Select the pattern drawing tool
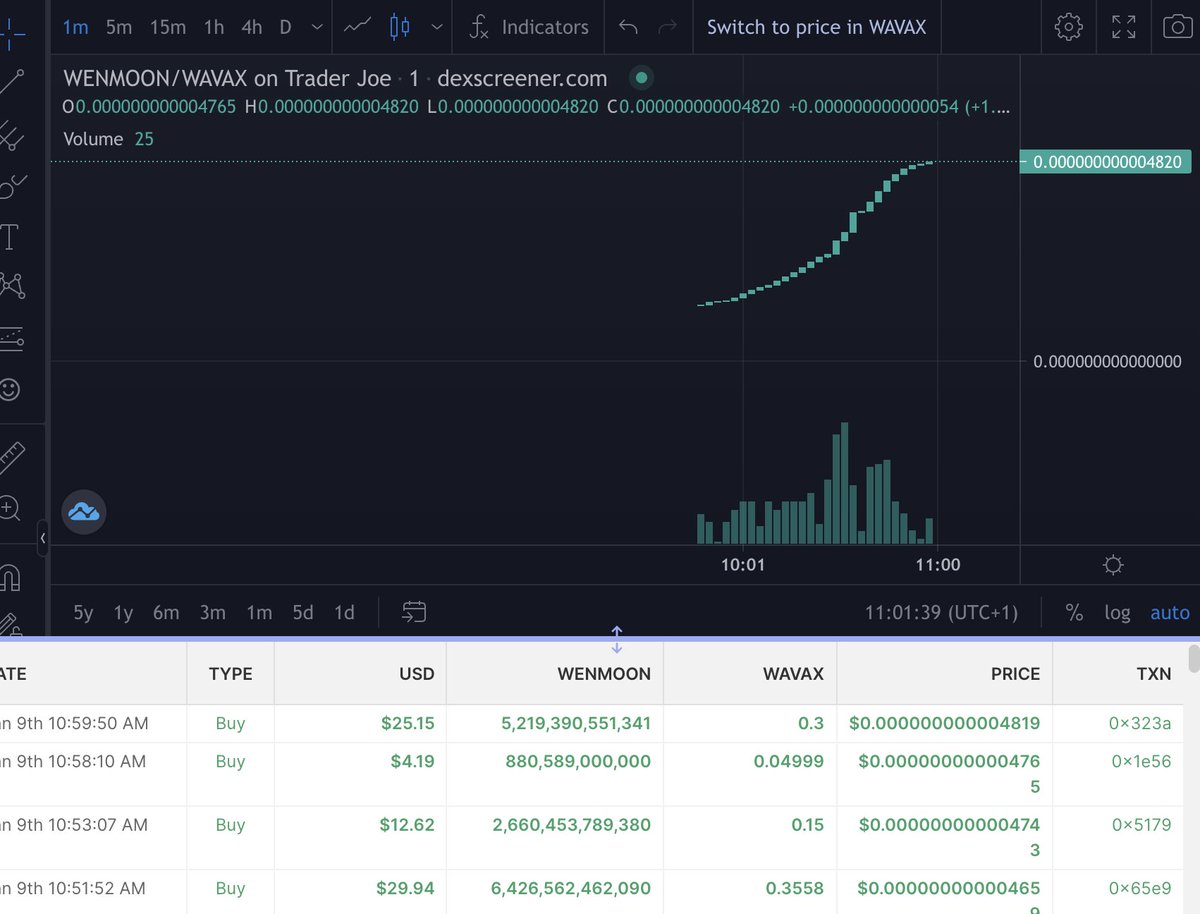Screen dimensions: 1200x914 click(x=12, y=286)
